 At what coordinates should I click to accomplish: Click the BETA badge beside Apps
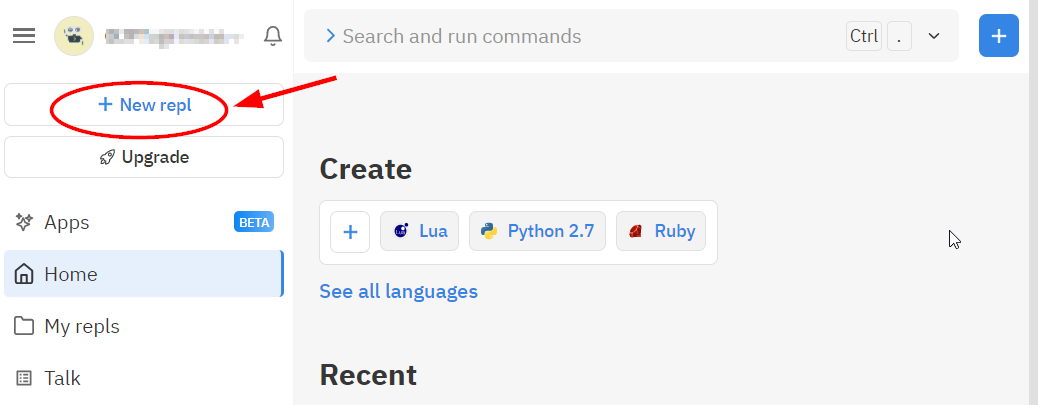click(x=254, y=222)
